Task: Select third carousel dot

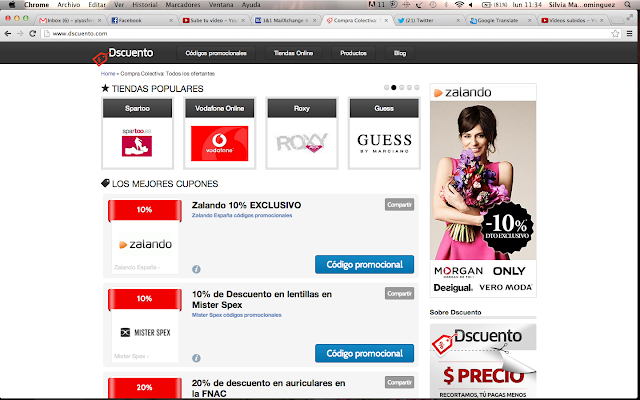Action: [x=402, y=87]
